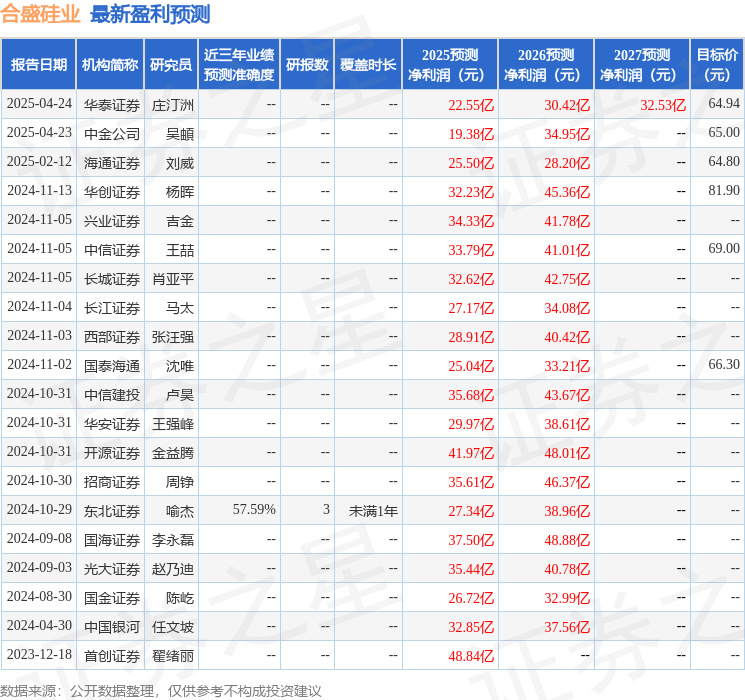745x700 pixels.
Task: Click the 华泰证券 institution cell
Action: pyautogui.click(x=112, y=105)
